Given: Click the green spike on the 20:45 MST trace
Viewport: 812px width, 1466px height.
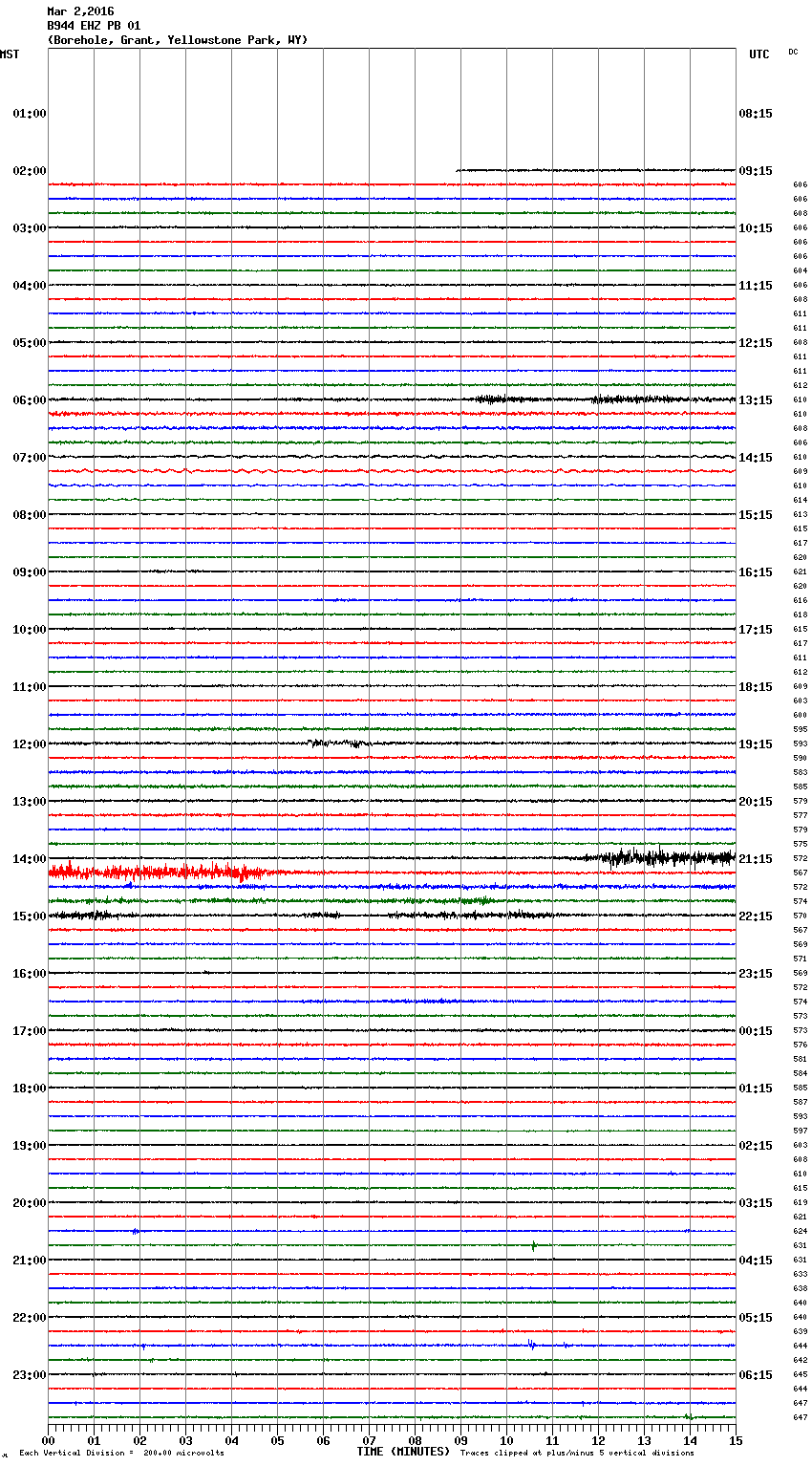Looking at the screenshot, I should (534, 1245).
